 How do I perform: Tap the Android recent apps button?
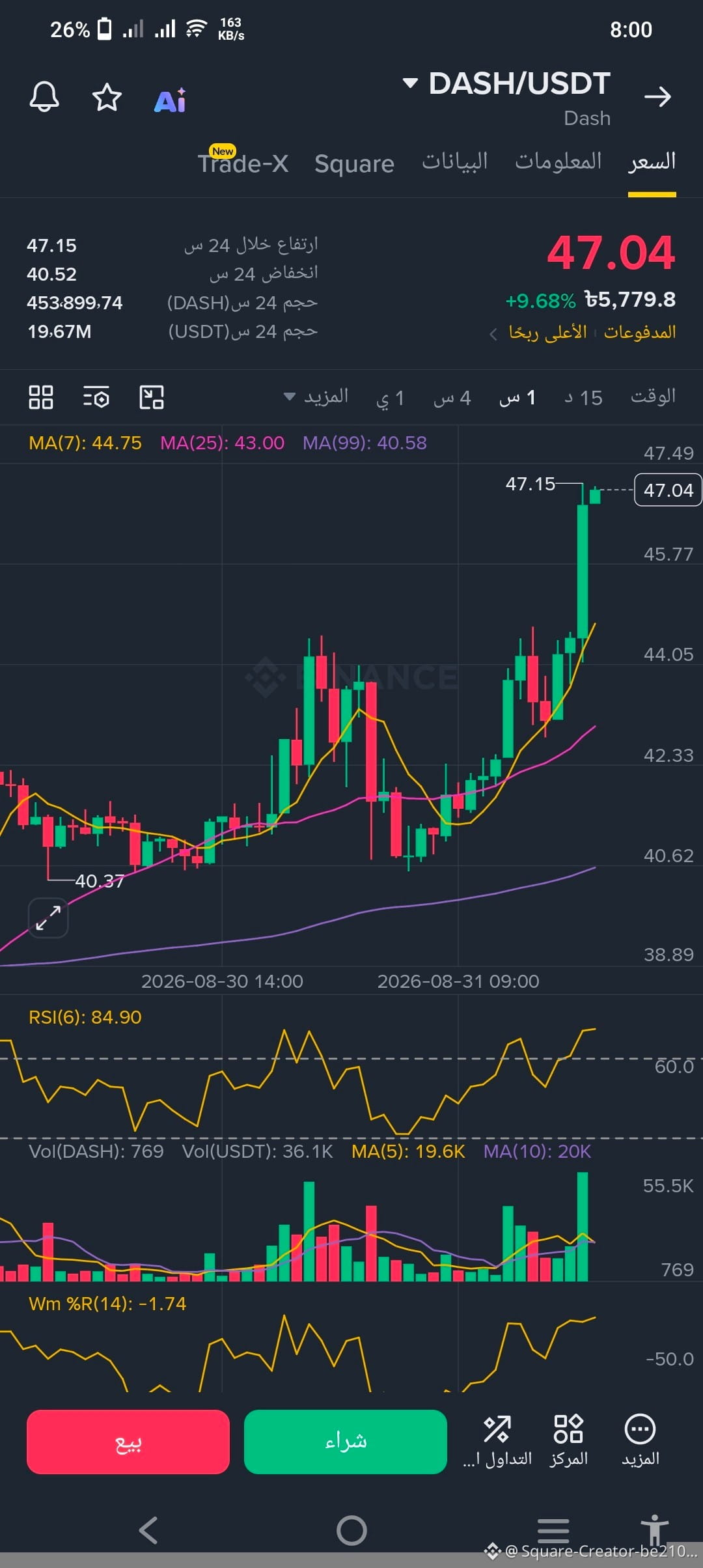point(553,1530)
